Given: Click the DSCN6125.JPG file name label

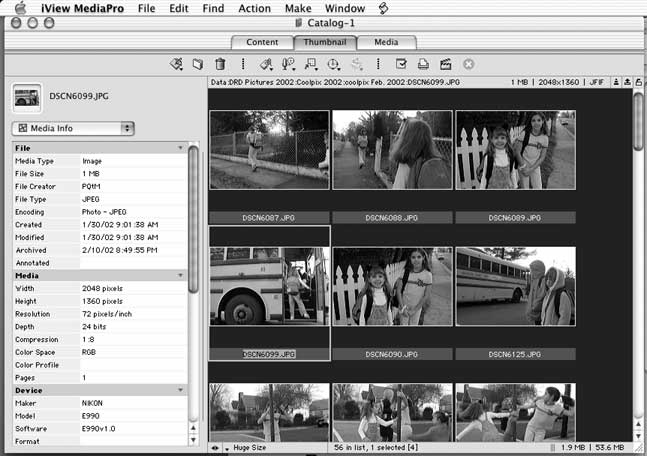Looking at the screenshot, I should [515, 354].
